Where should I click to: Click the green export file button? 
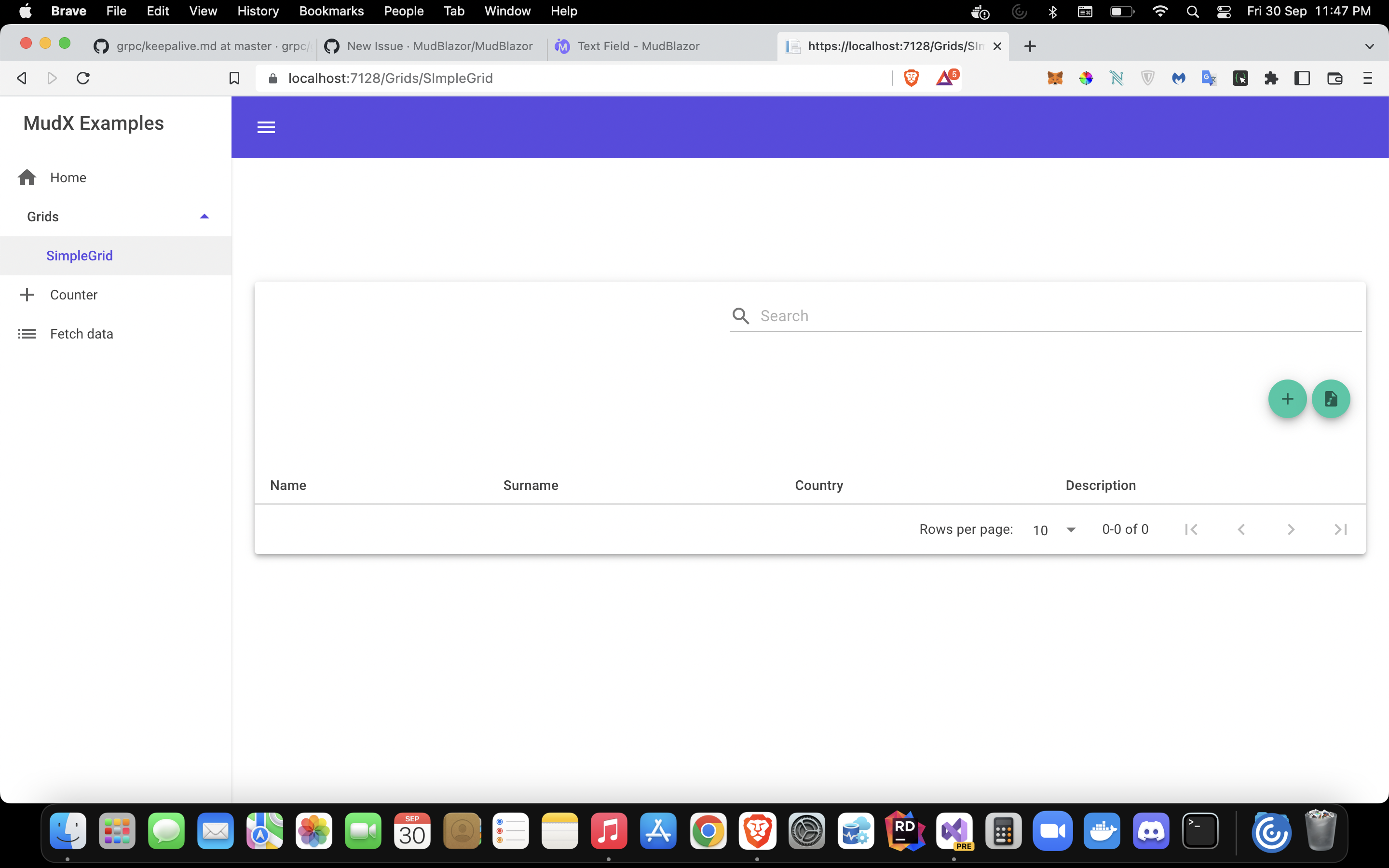(x=1331, y=398)
